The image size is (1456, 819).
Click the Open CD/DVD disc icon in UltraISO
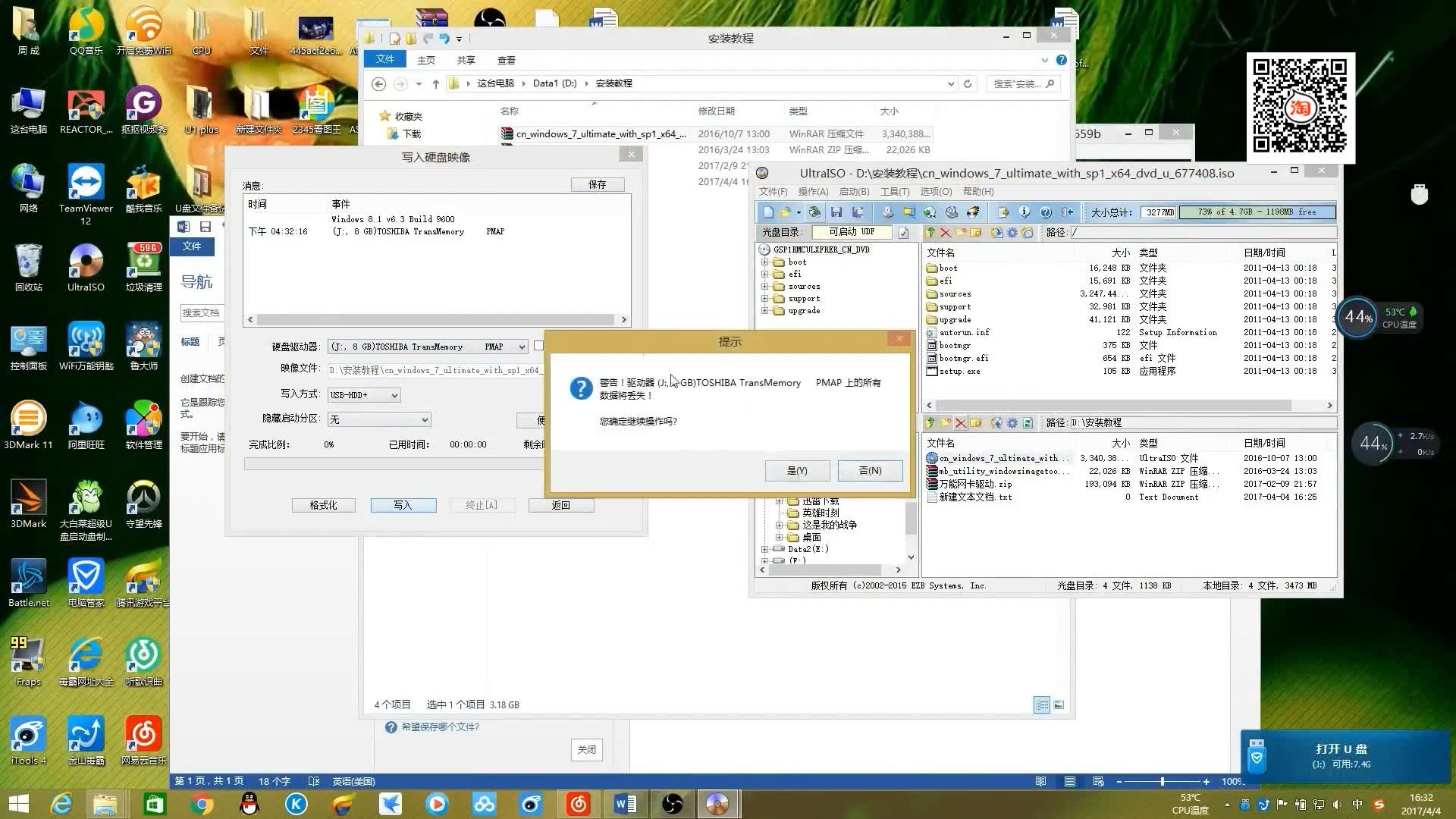(x=814, y=212)
